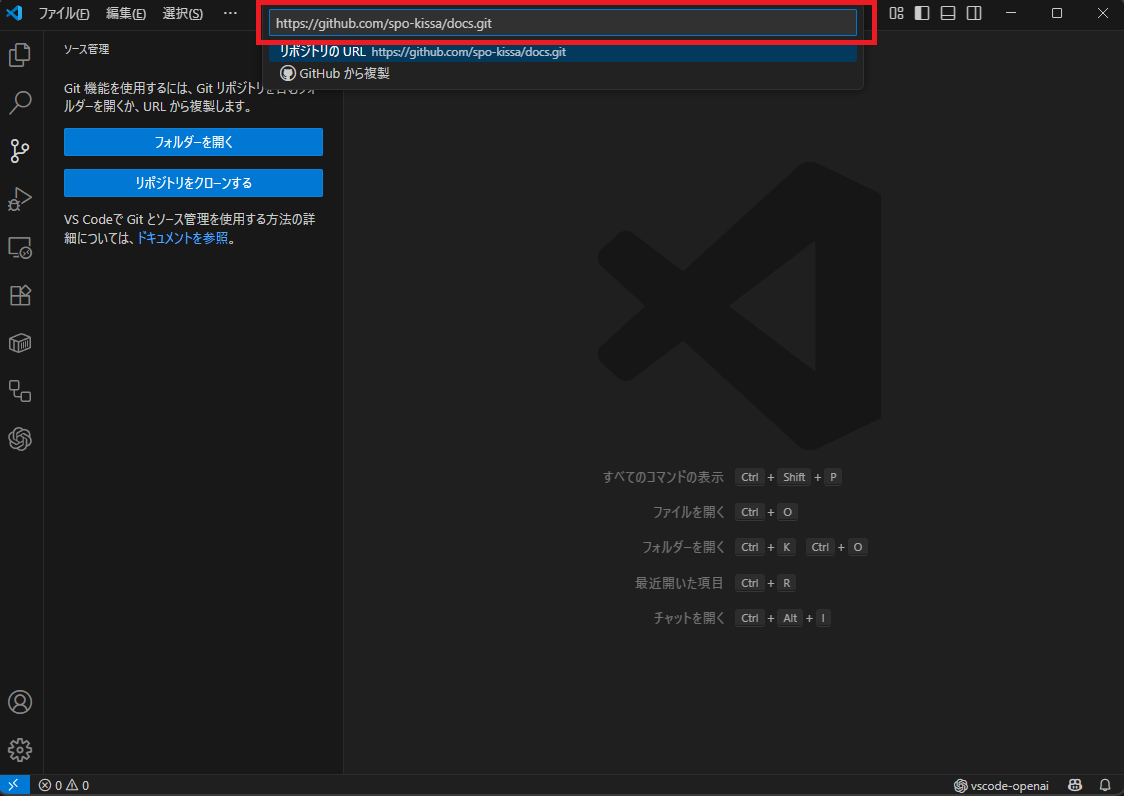Open the Explorer view in activity bar
The width and height of the screenshot is (1124, 796).
[20, 55]
